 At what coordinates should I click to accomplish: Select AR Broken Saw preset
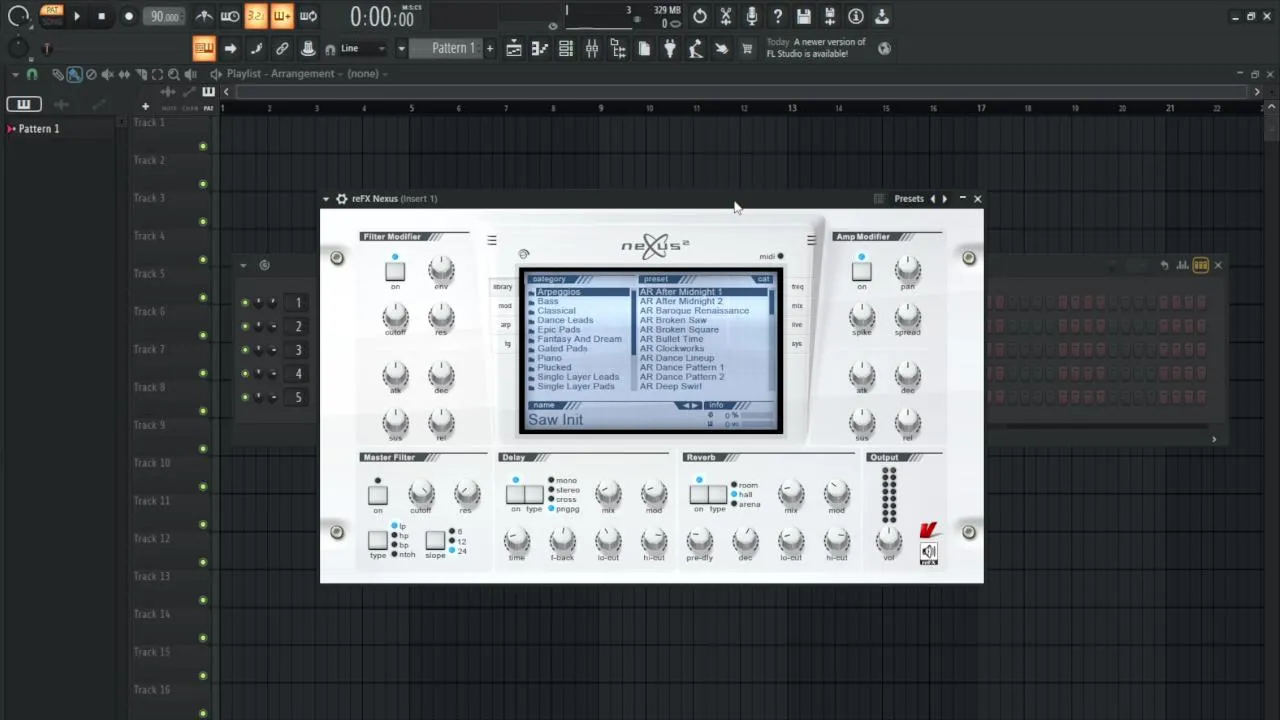tap(673, 320)
